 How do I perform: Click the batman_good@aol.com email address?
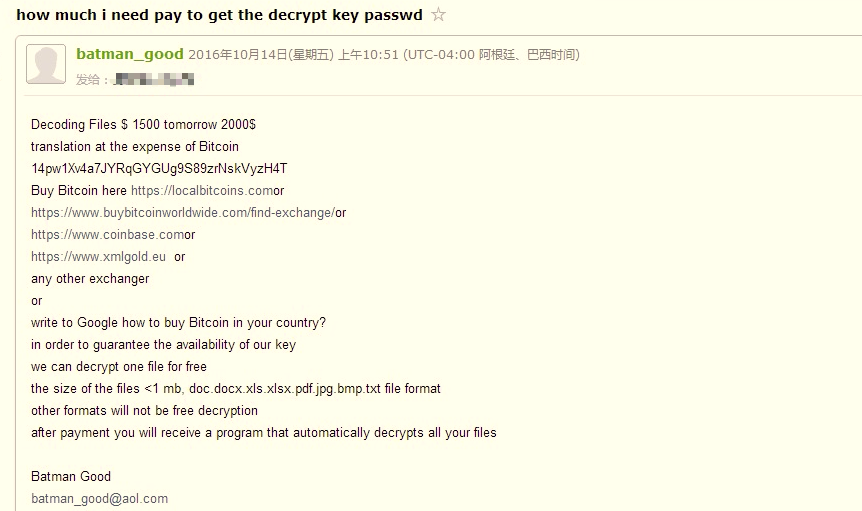coord(99,498)
